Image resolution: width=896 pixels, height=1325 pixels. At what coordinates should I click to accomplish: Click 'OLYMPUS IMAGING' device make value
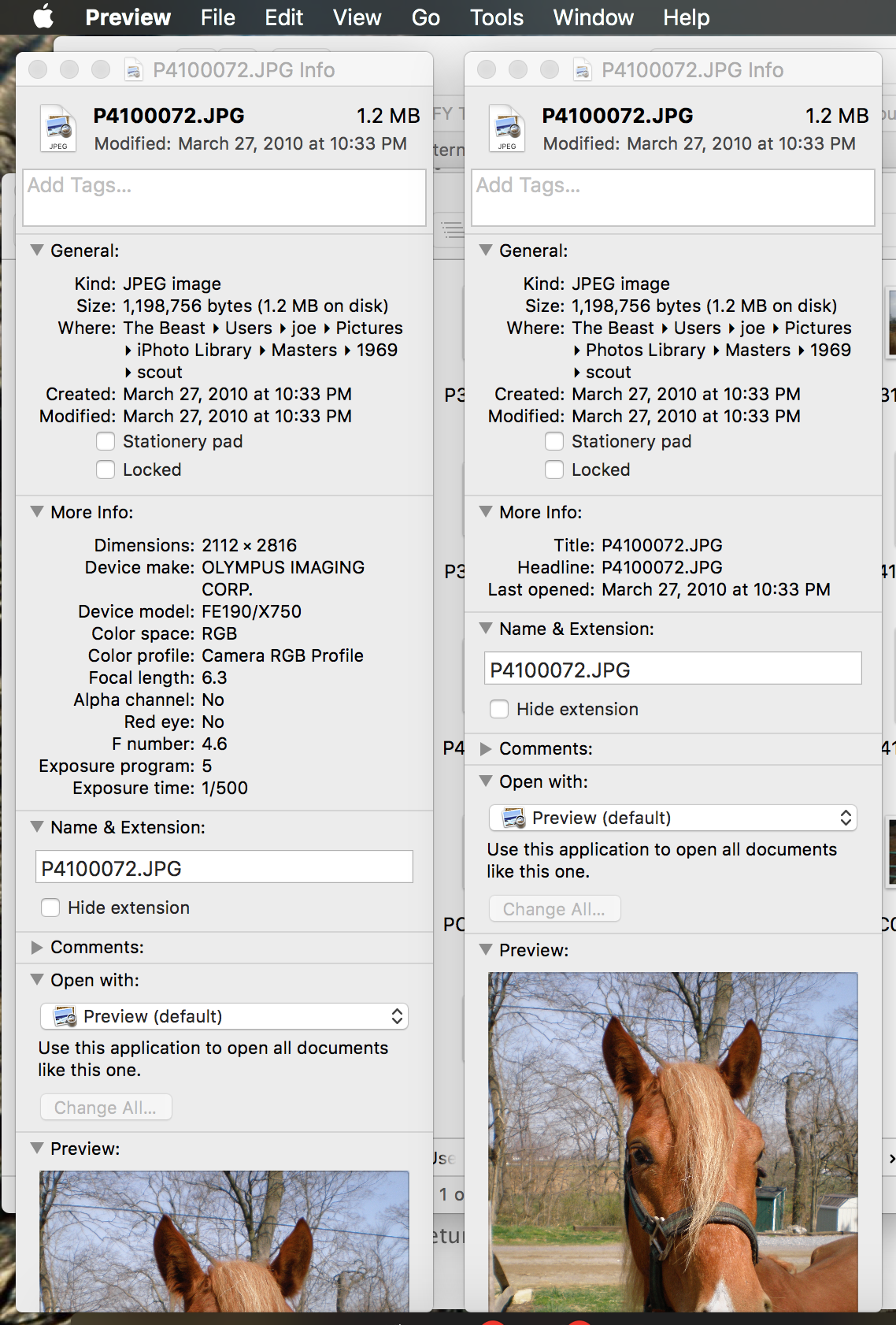click(283, 567)
